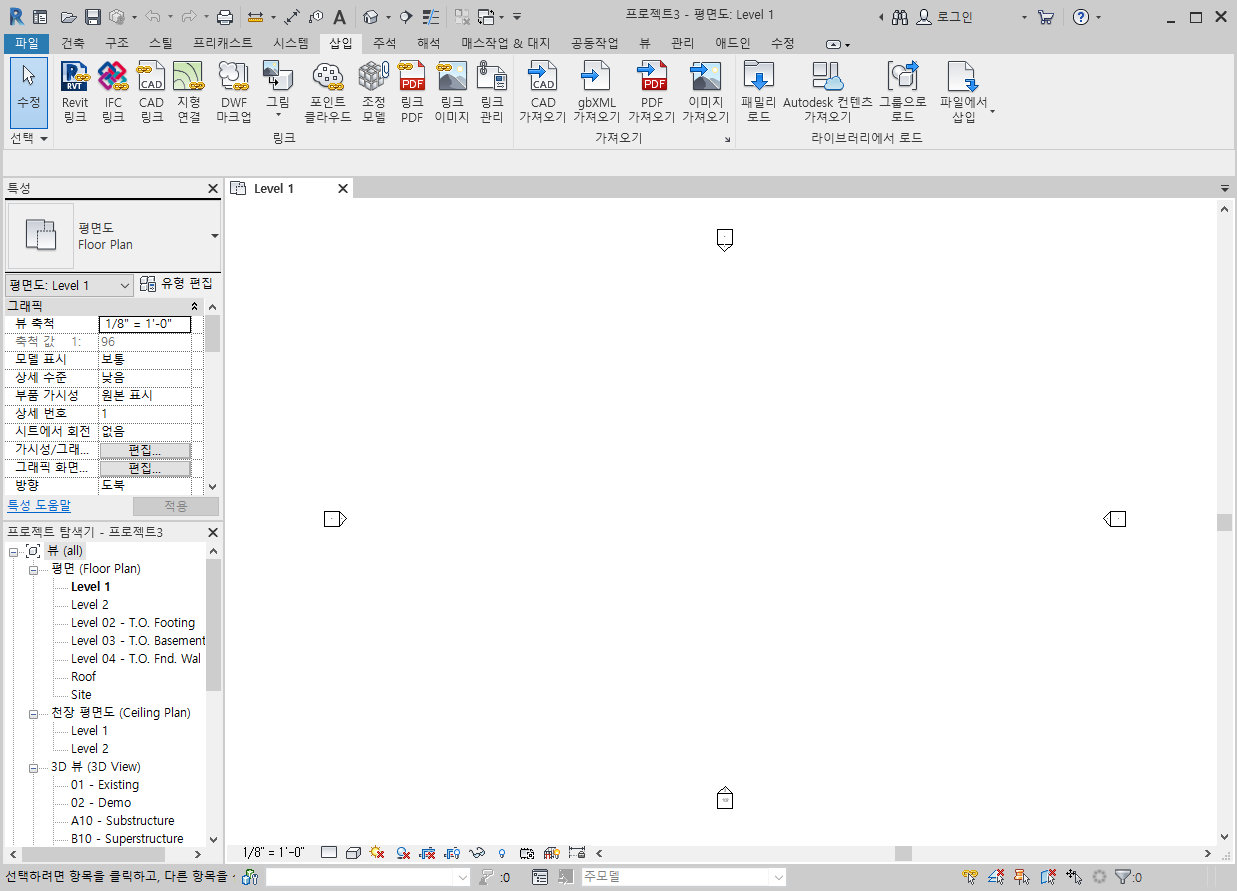Toggle select links in status bar
Viewport: 1237px width, 891px height.
pyautogui.click(x=969, y=877)
